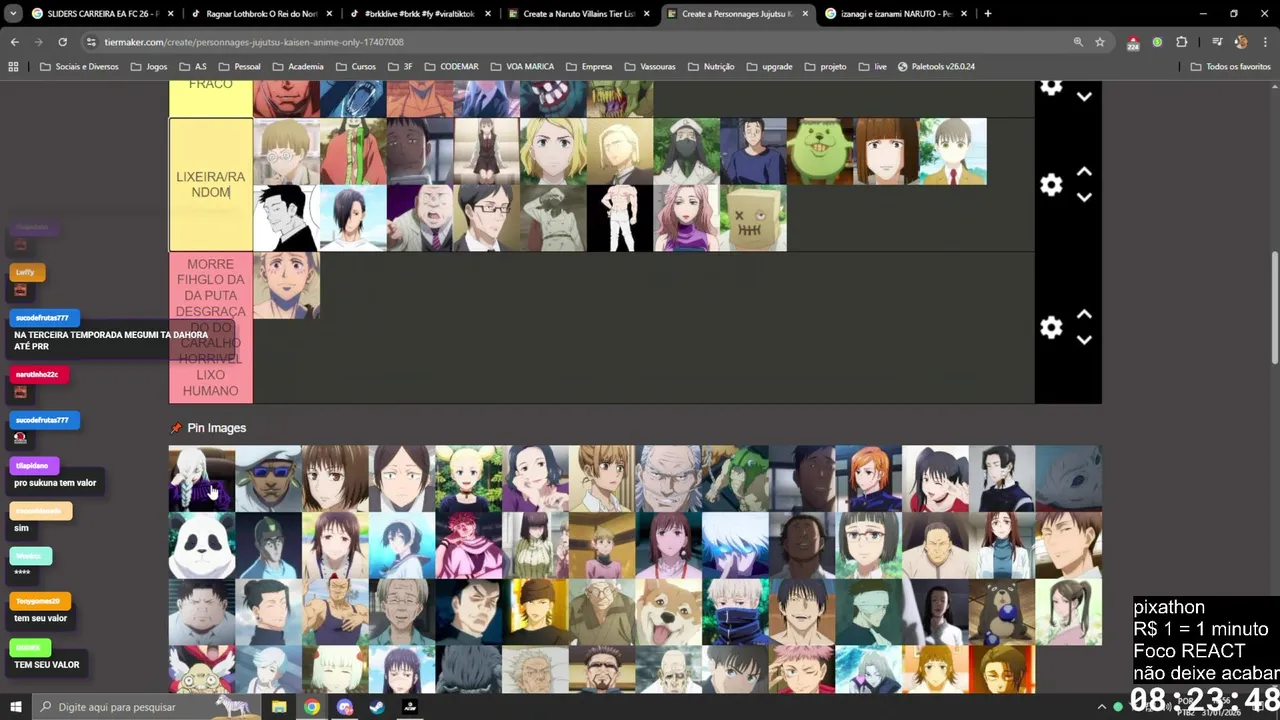Select the paper-bag head character in LIXEIRA tier
The height and width of the screenshot is (720, 1280).
tap(753, 218)
